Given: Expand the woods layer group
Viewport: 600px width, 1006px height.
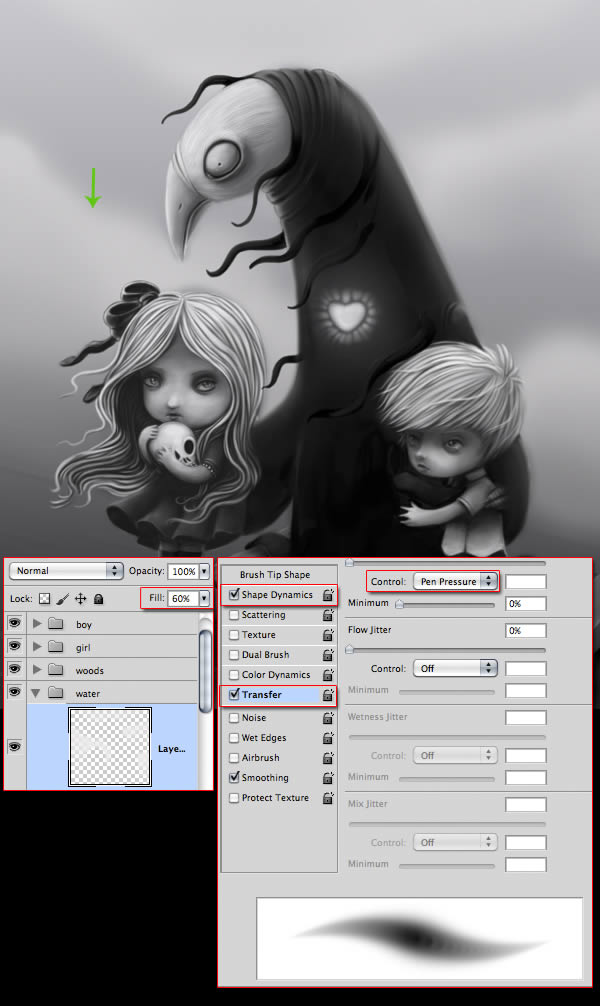Looking at the screenshot, I should (x=37, y=670).
